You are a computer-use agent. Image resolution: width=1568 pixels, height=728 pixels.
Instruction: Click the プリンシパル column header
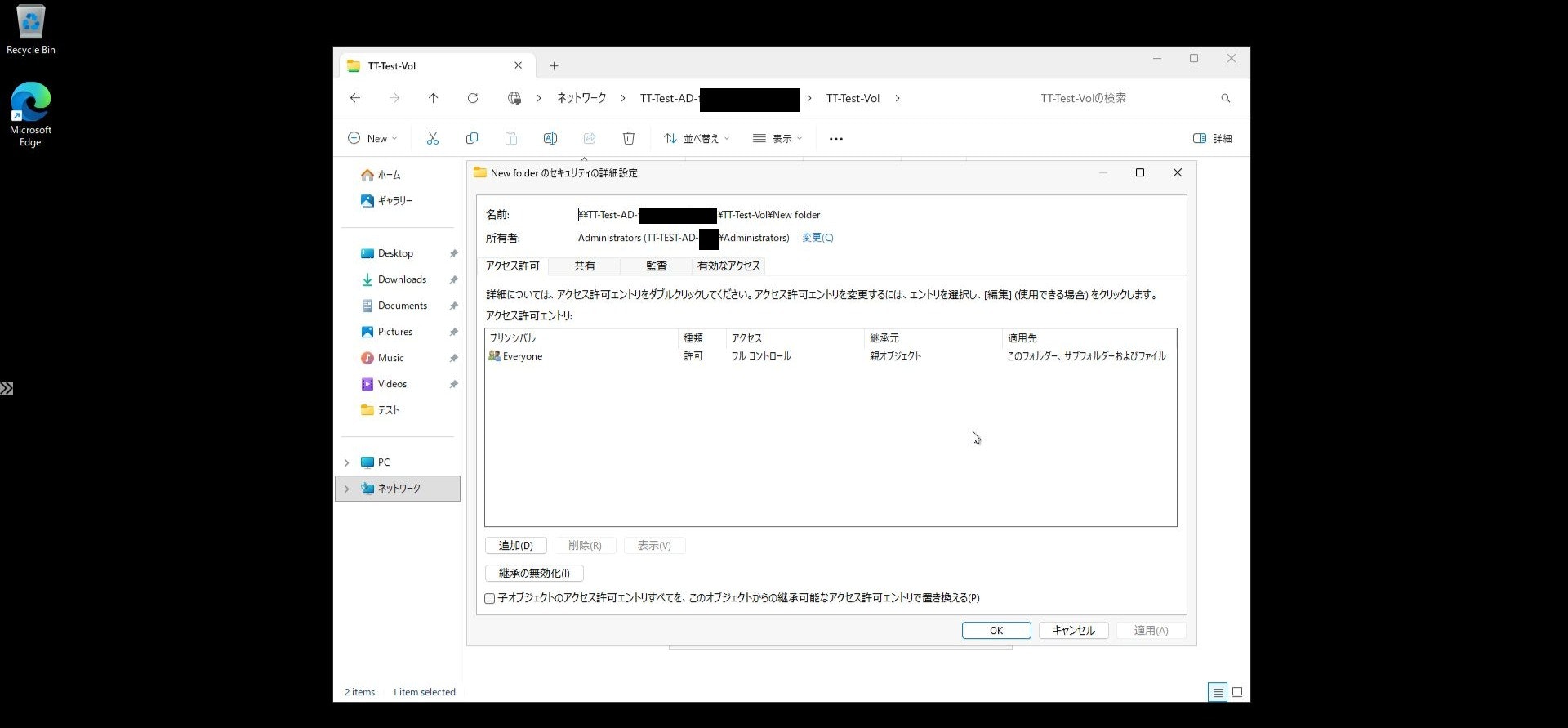(x=581, y=337)
